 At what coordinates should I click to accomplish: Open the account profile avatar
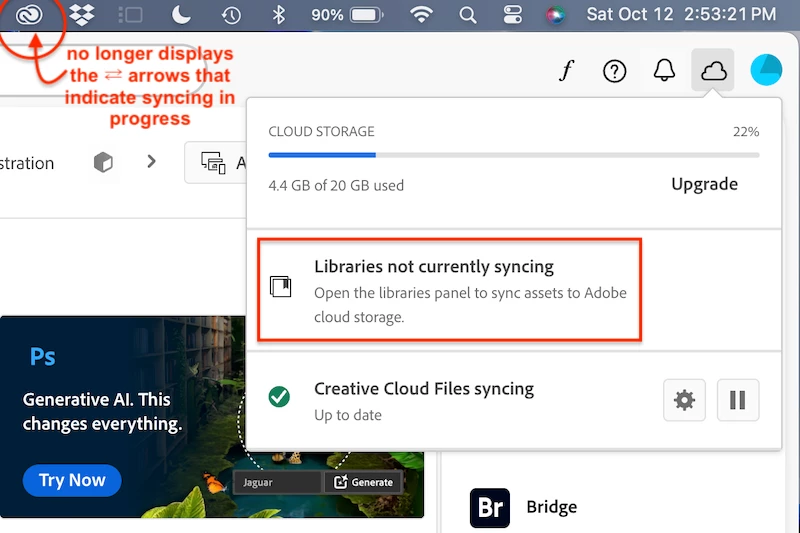(766, 70)
